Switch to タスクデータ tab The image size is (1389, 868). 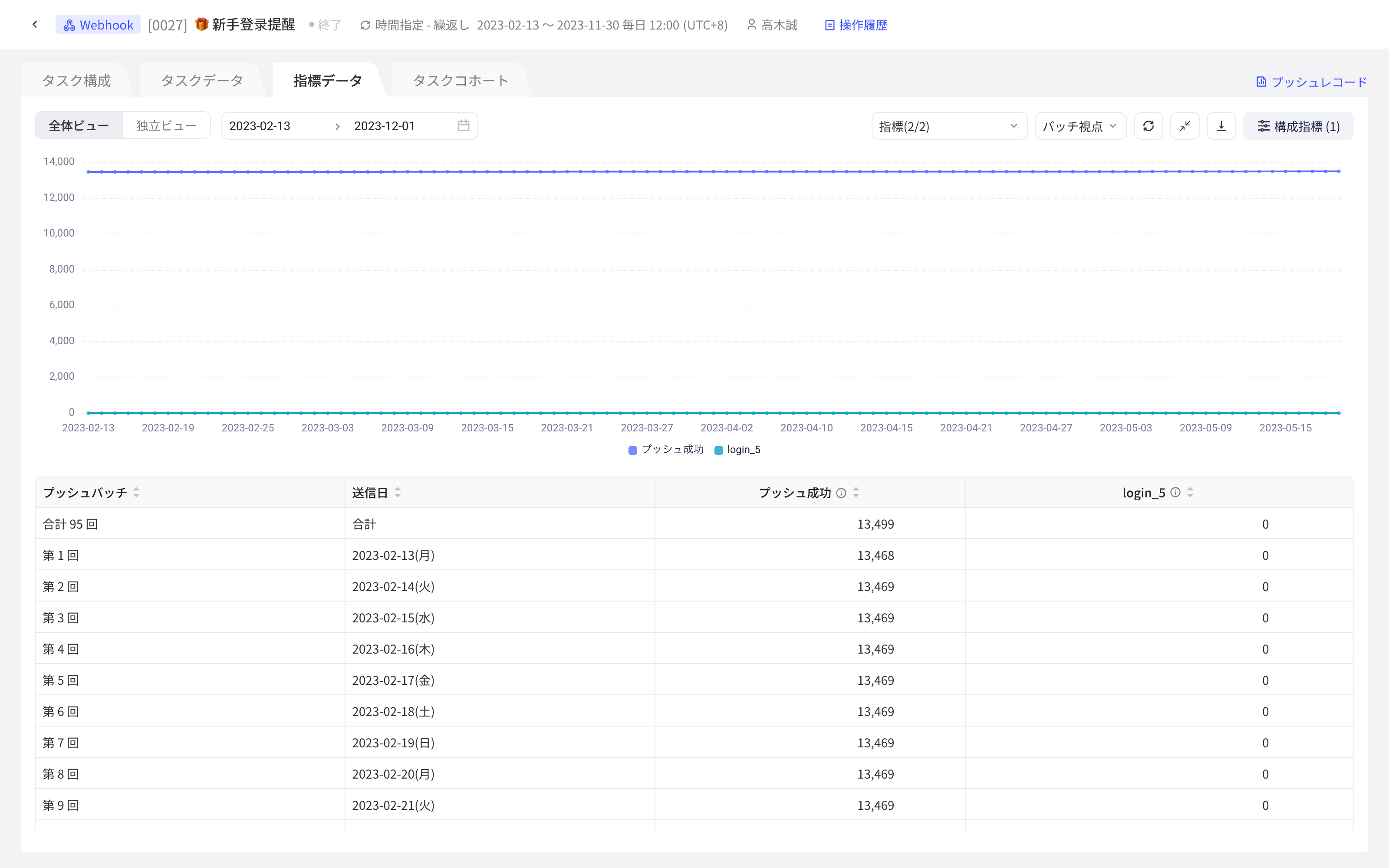(202, 80)
